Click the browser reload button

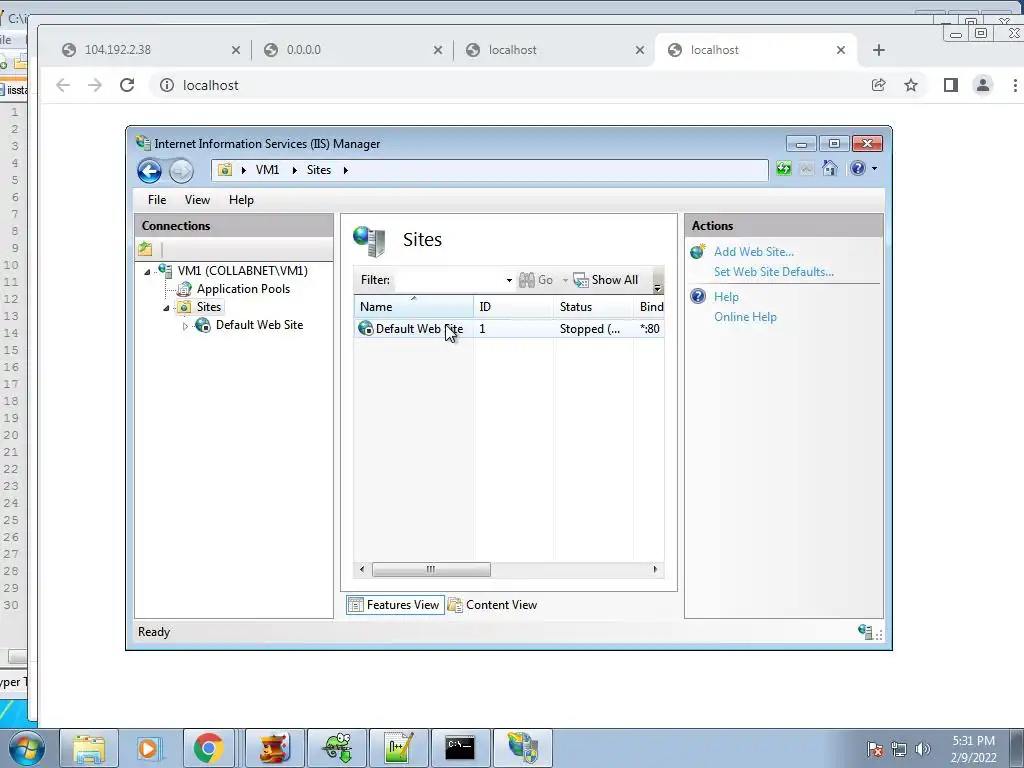tap(127, 85)
